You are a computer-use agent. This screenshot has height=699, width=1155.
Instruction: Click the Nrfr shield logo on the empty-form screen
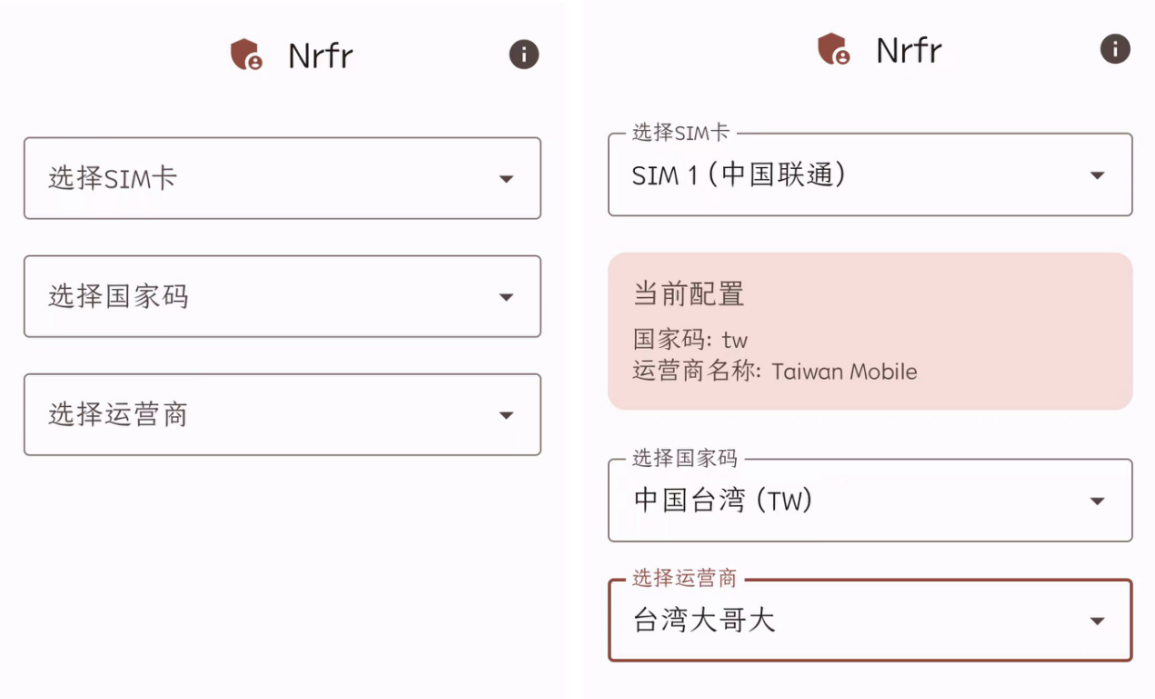(x=246, y=55)
